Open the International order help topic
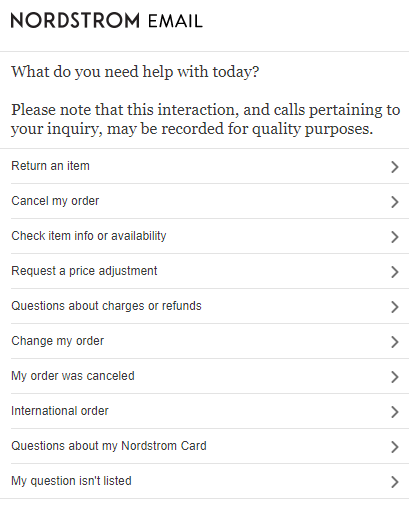409x517 pixels. (x=210, y=411)
